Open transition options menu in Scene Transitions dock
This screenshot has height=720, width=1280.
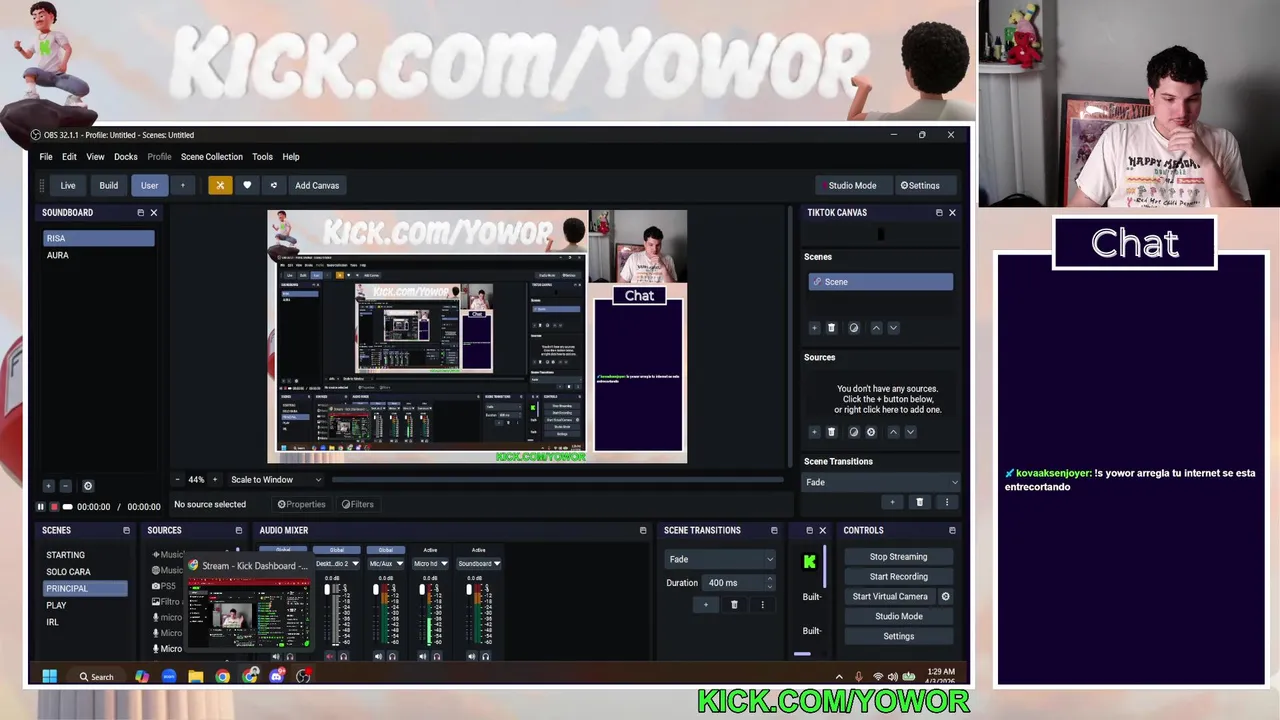click(x=762, y=605)
